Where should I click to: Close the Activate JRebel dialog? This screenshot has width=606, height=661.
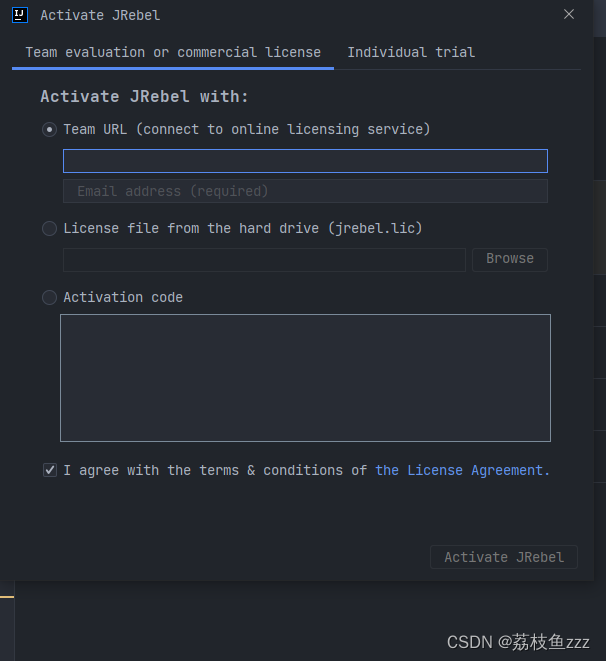(x=568, y=14)
